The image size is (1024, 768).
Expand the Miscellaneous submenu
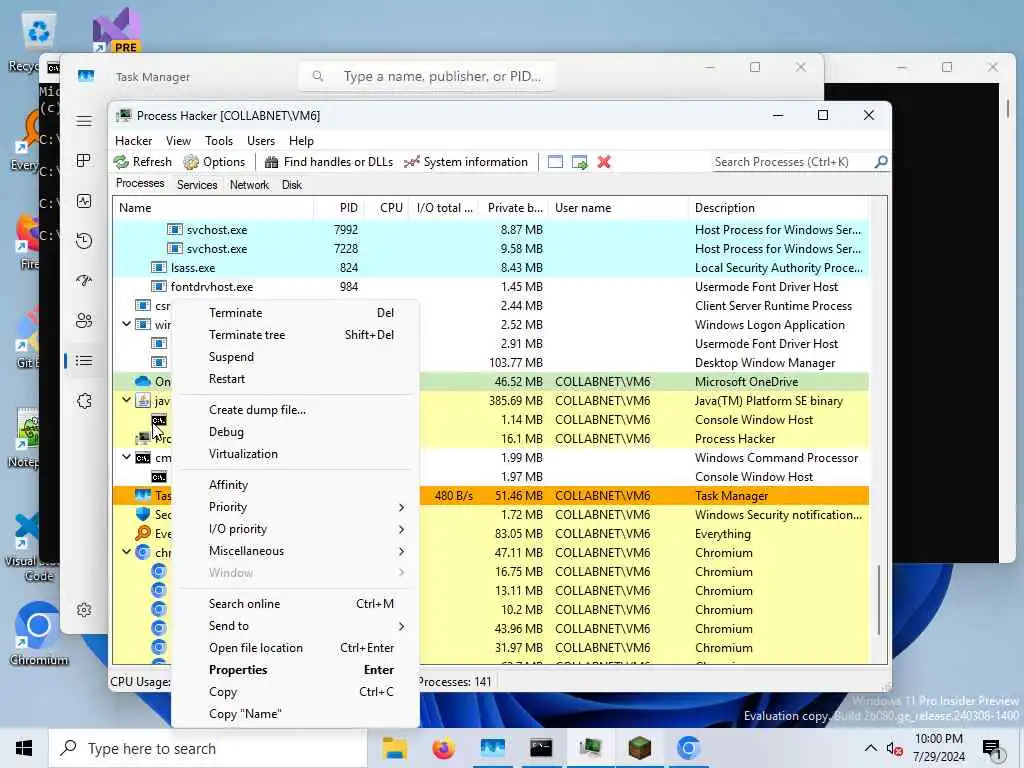pos(295,551)
